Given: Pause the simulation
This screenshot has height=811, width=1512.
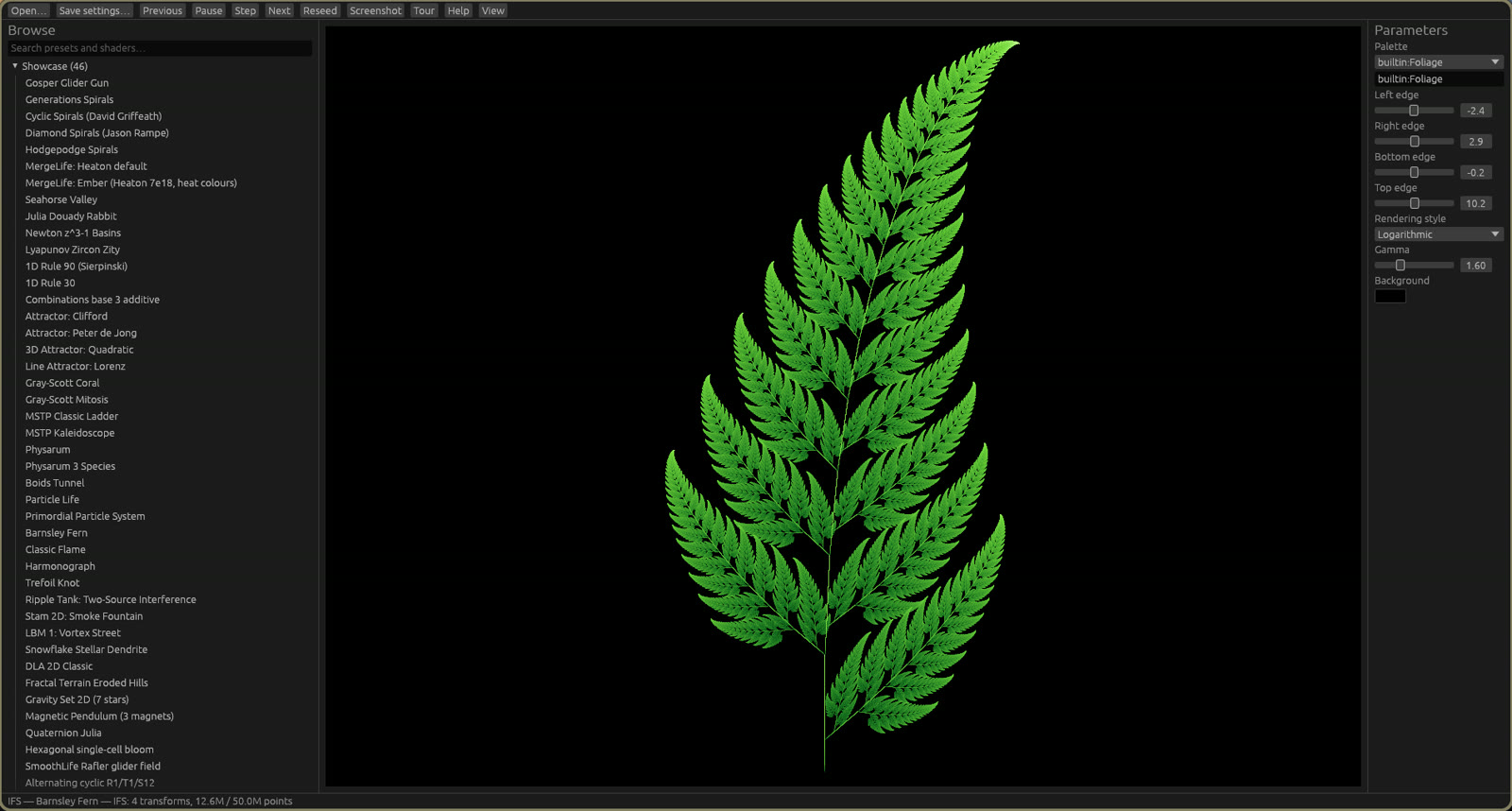Looking at the screenshot, I should point(209,10).
